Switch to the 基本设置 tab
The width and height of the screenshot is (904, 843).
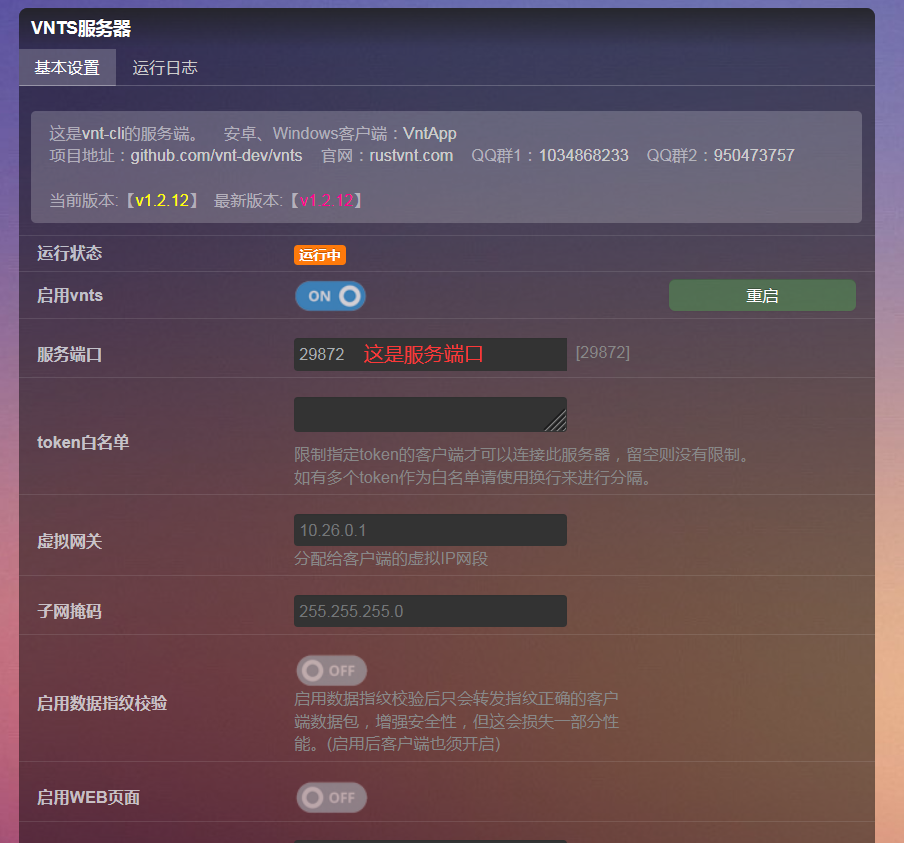tap(67, 67)
